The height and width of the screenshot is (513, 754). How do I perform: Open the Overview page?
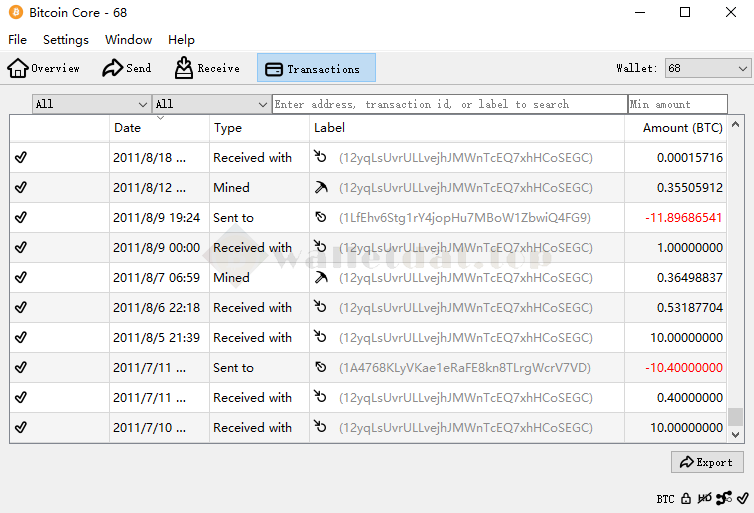click(44, 68)
